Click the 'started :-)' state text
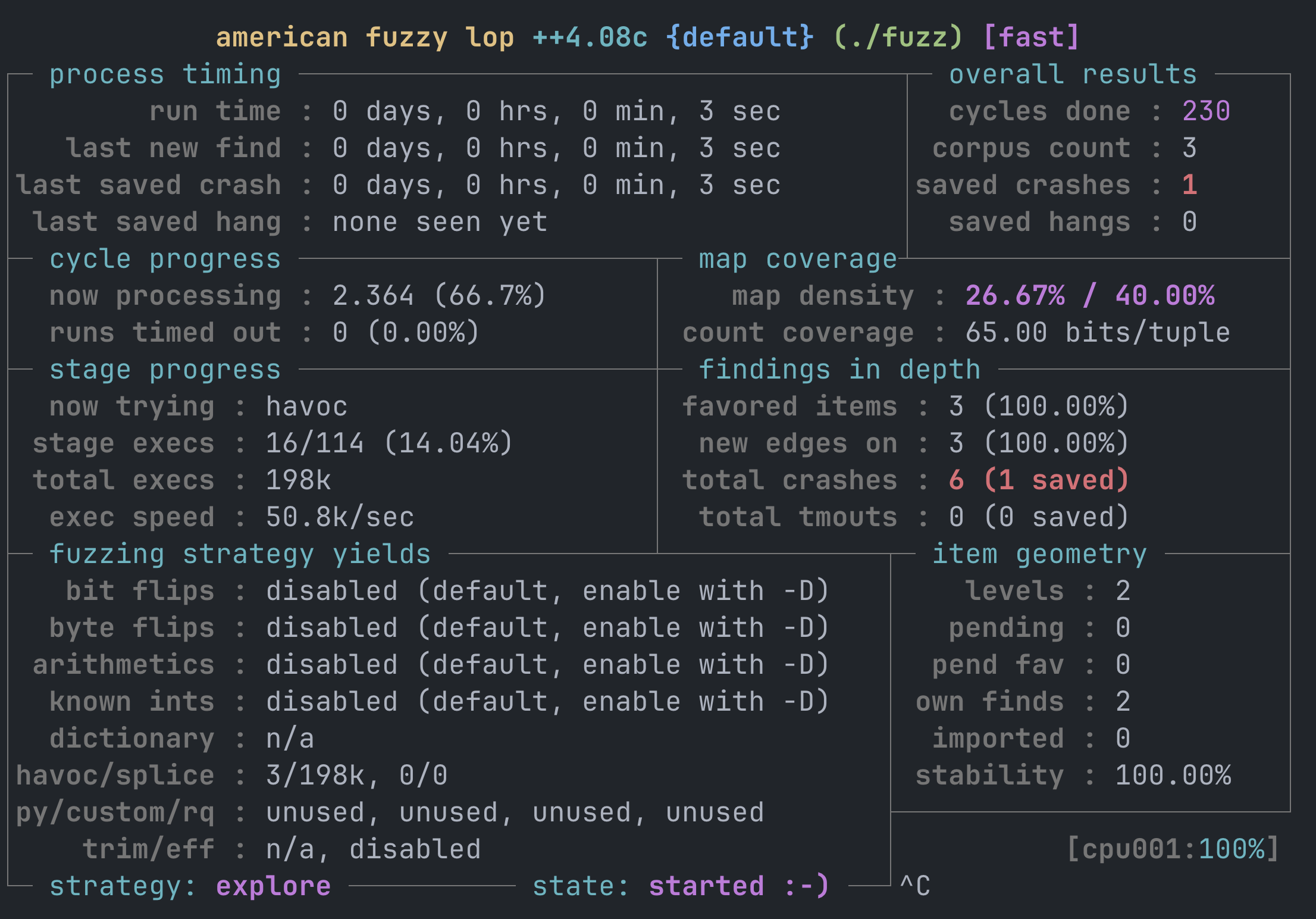1316x919 pixels. (738, 887)
